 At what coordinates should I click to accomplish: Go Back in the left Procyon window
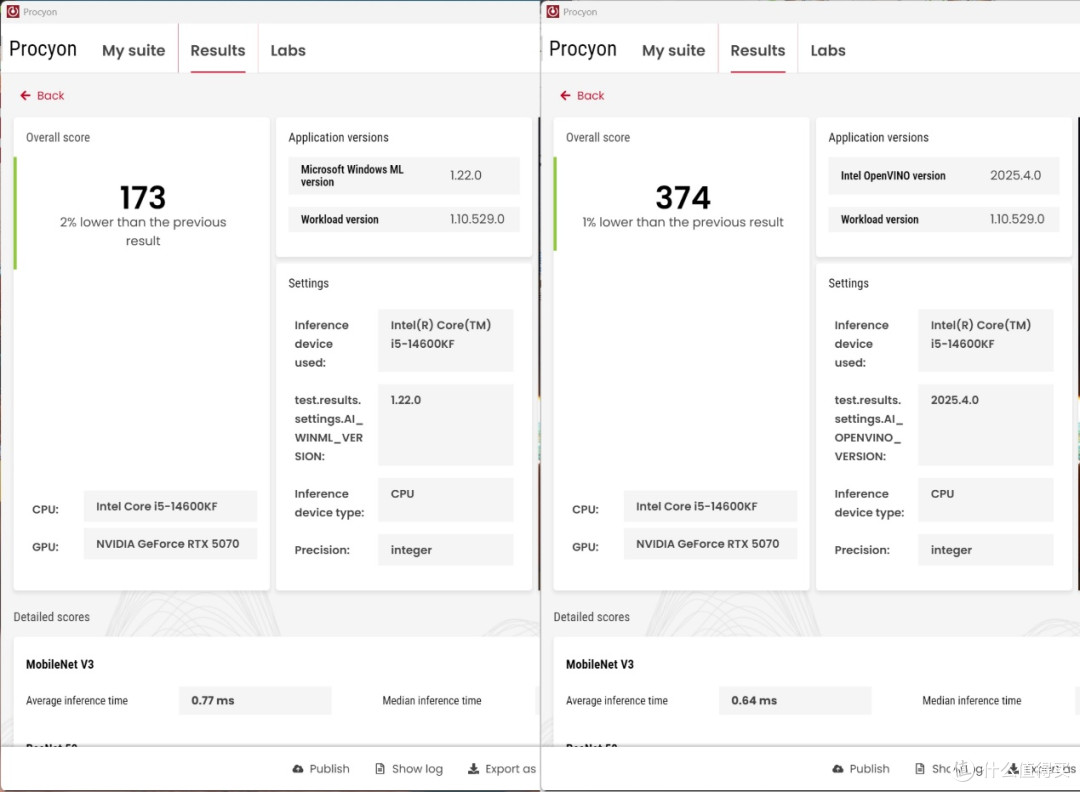pyautogui.click(x=42, y=96)
